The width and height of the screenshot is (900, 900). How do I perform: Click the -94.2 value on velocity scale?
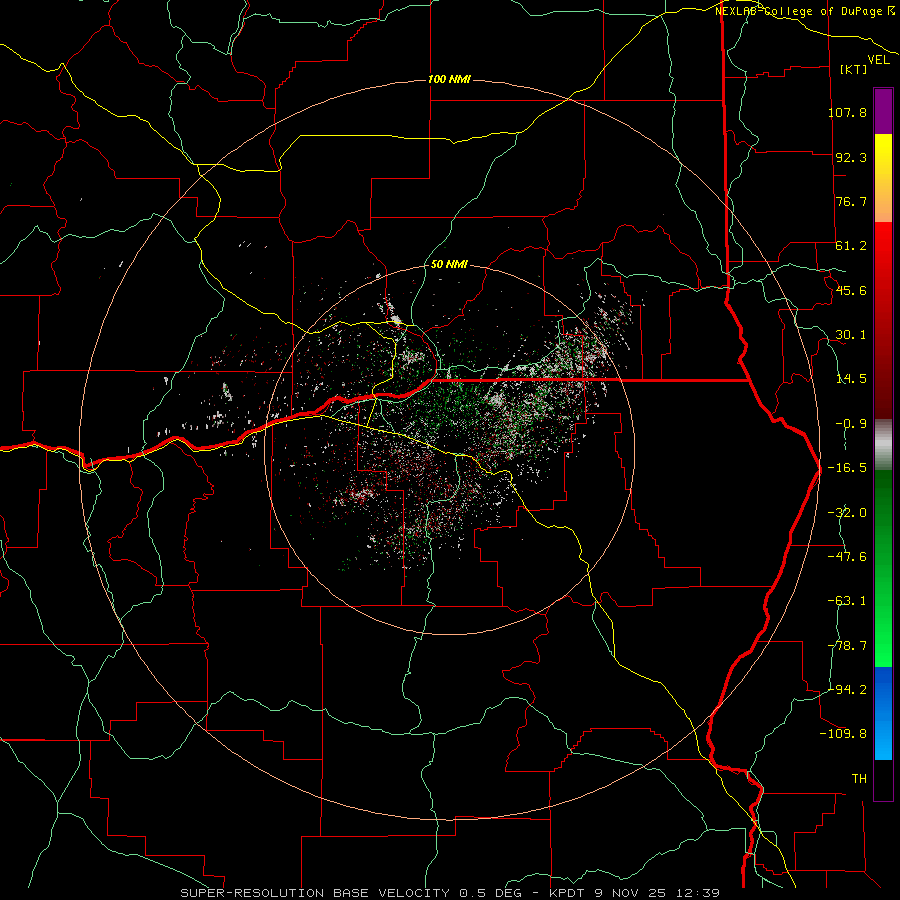click(x=847, y=690)
